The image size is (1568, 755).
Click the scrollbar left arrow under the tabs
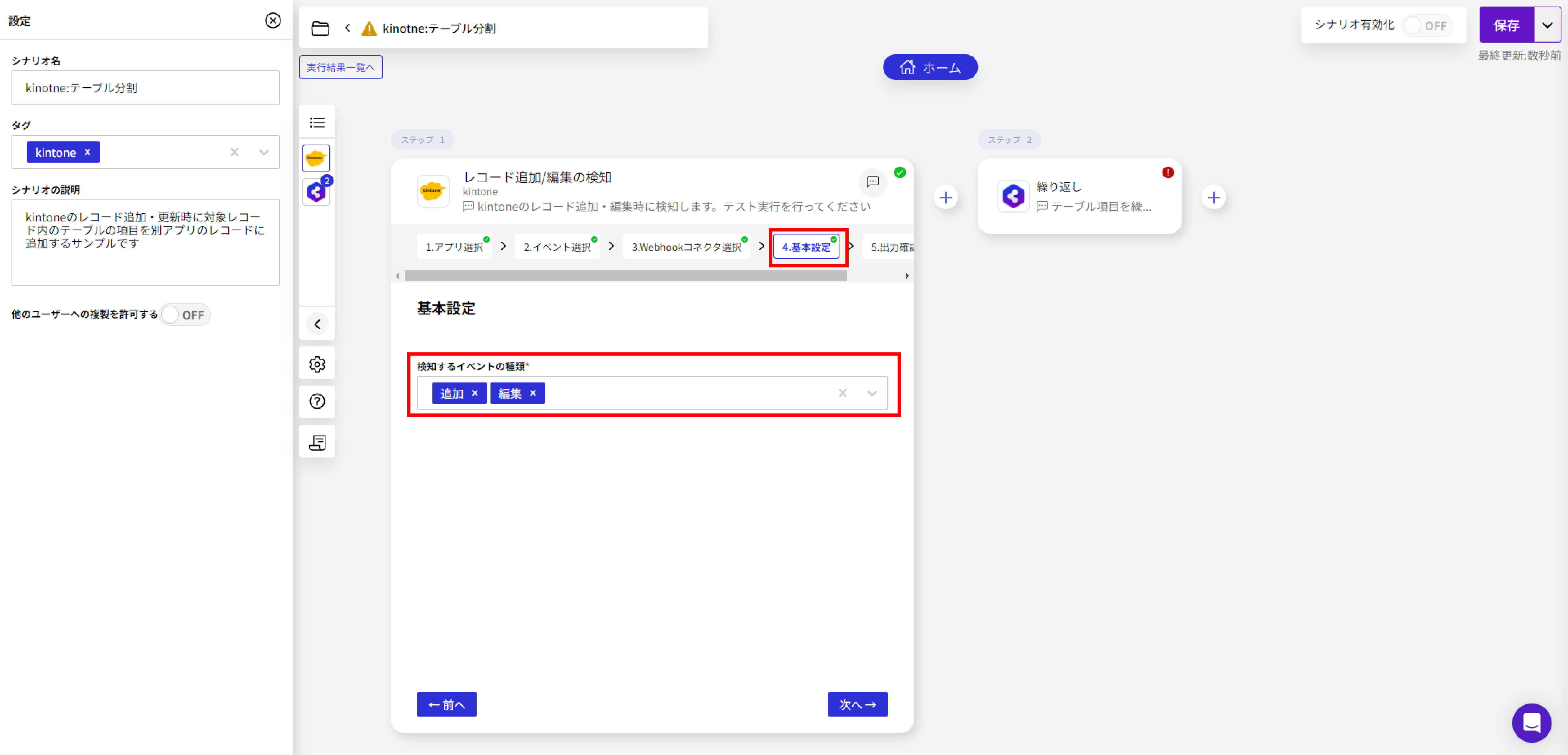397,276
